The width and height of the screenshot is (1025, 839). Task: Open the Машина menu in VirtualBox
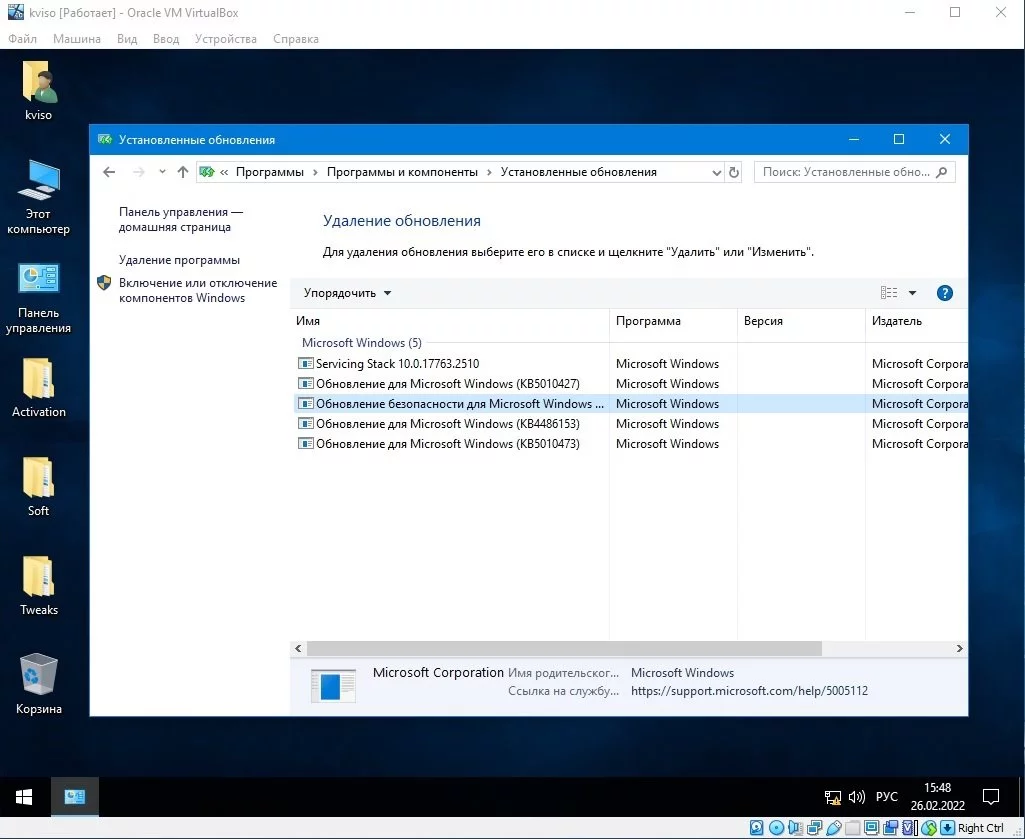click(77, 39)
